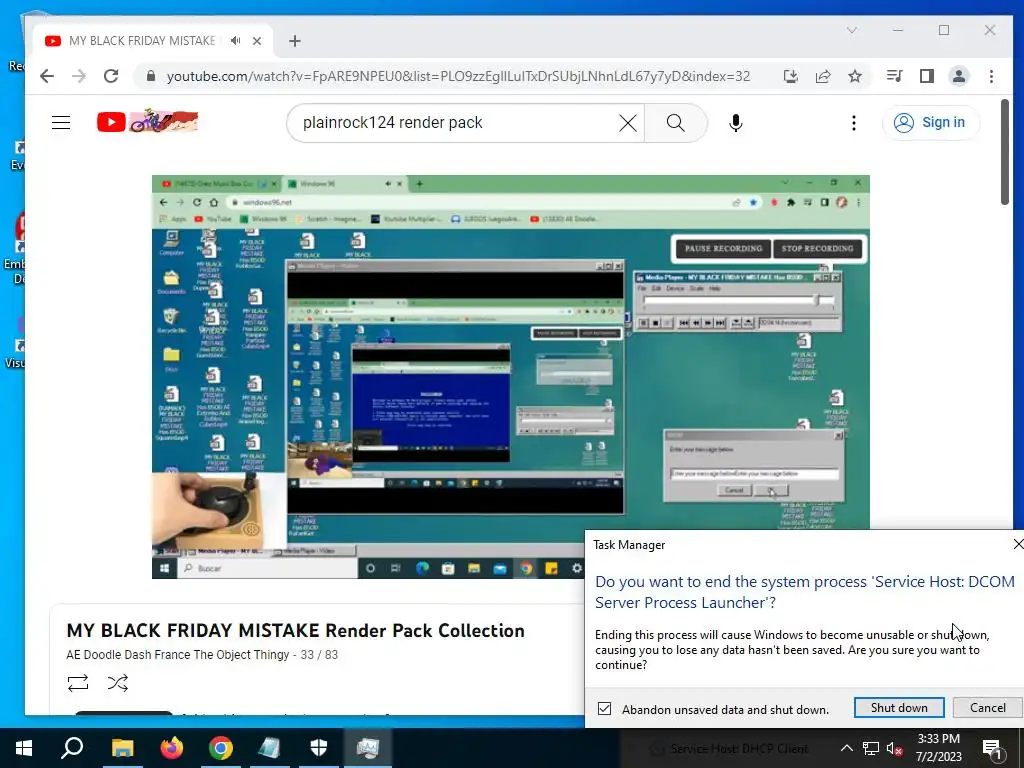
Task: Open a new tab with the plus button
Action: [295, 41]
